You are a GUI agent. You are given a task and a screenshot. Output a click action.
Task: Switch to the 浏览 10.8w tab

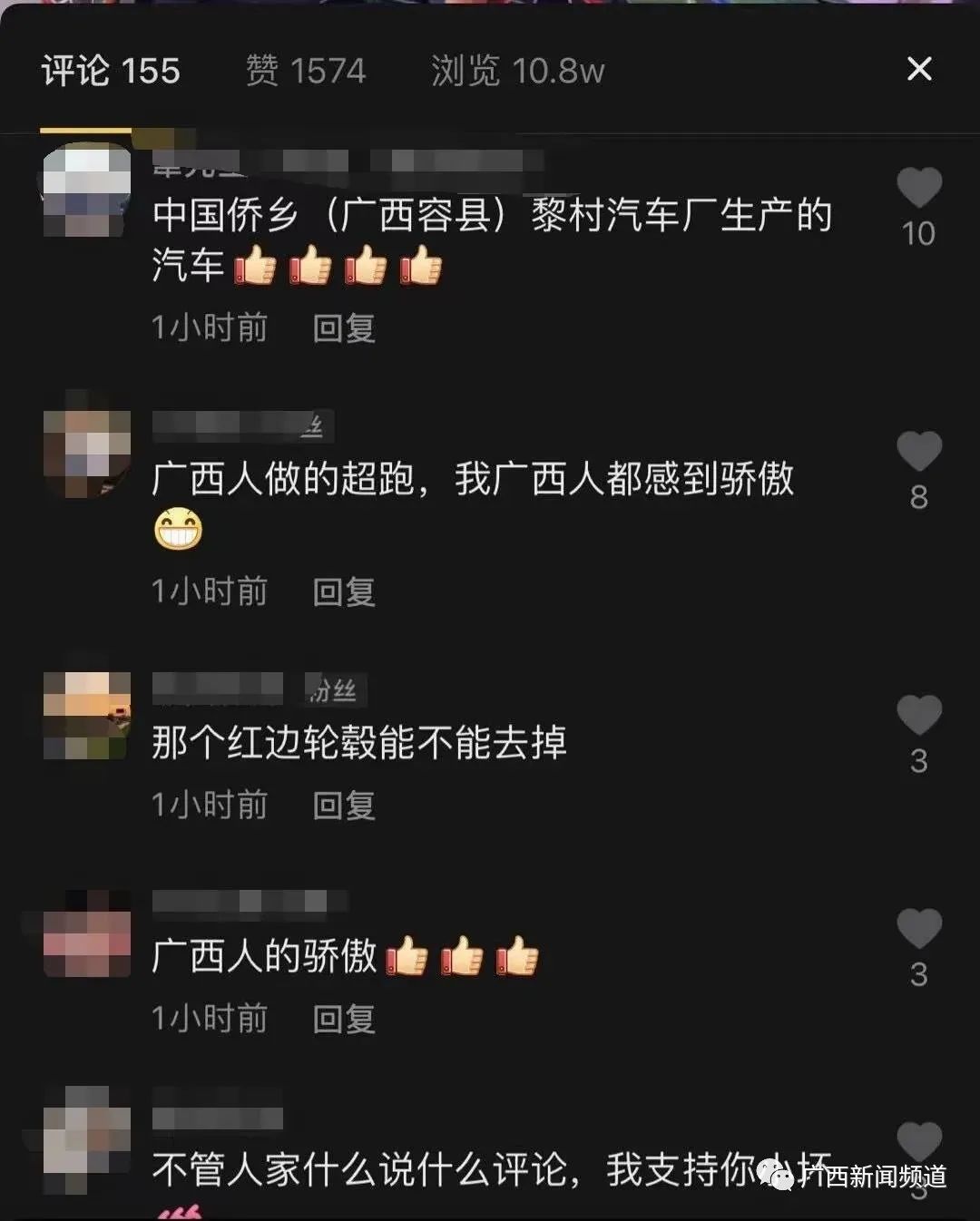[517, 71]
